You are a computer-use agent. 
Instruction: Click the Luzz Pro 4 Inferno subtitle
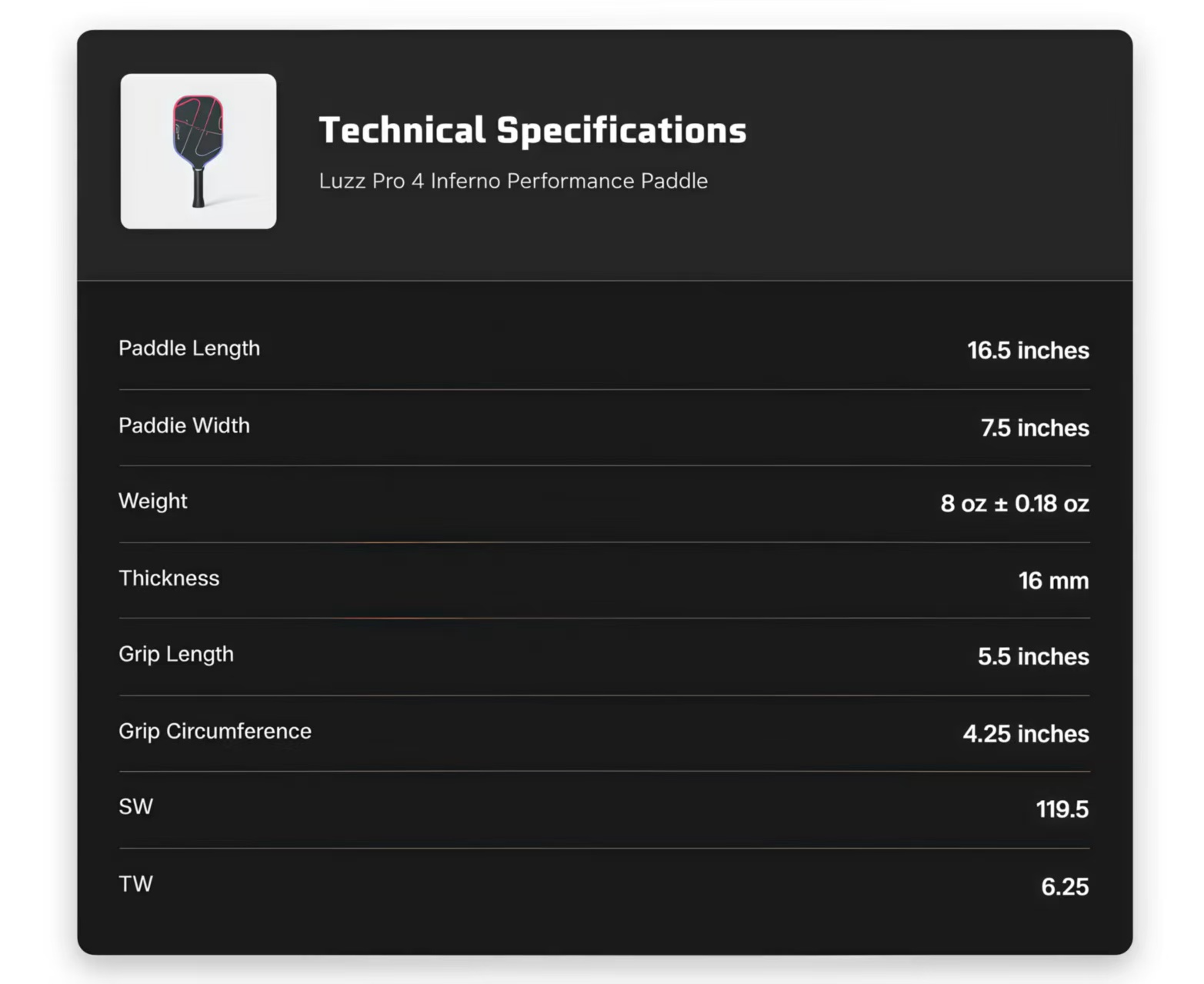[513, 181]
